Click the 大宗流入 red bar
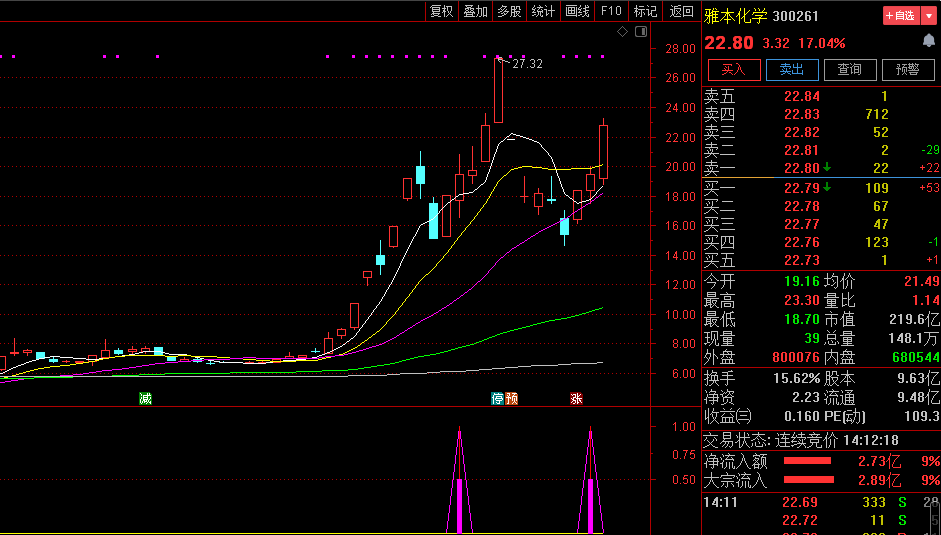The height and width of the screenshot is (535, 941). point(809,480)
